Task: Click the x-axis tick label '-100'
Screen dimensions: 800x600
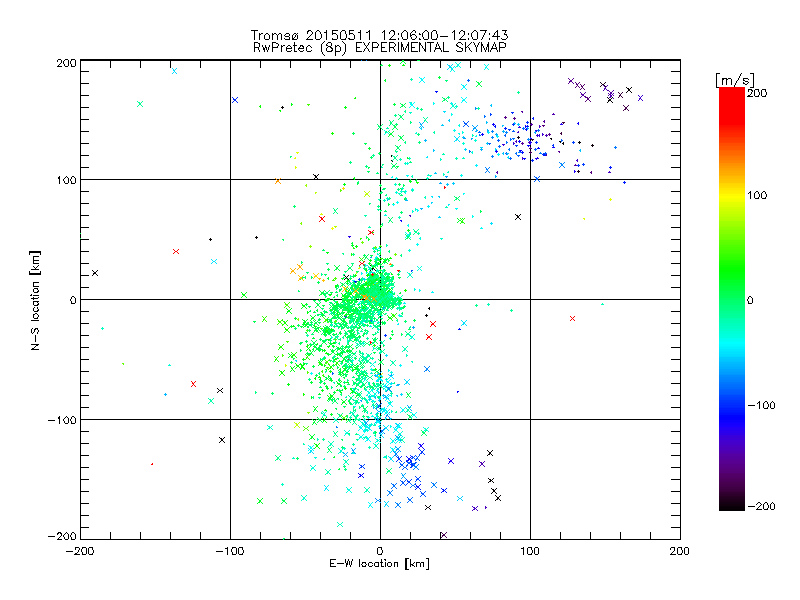Action: click(x=230, y=551)
